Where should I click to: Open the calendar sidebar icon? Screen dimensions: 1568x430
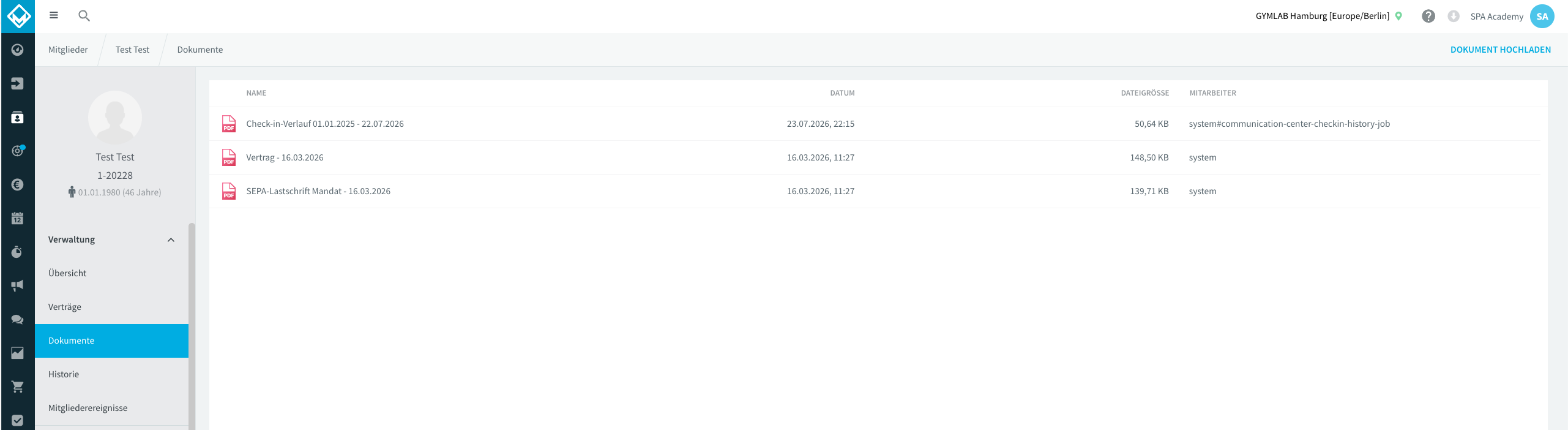(17, 218)
